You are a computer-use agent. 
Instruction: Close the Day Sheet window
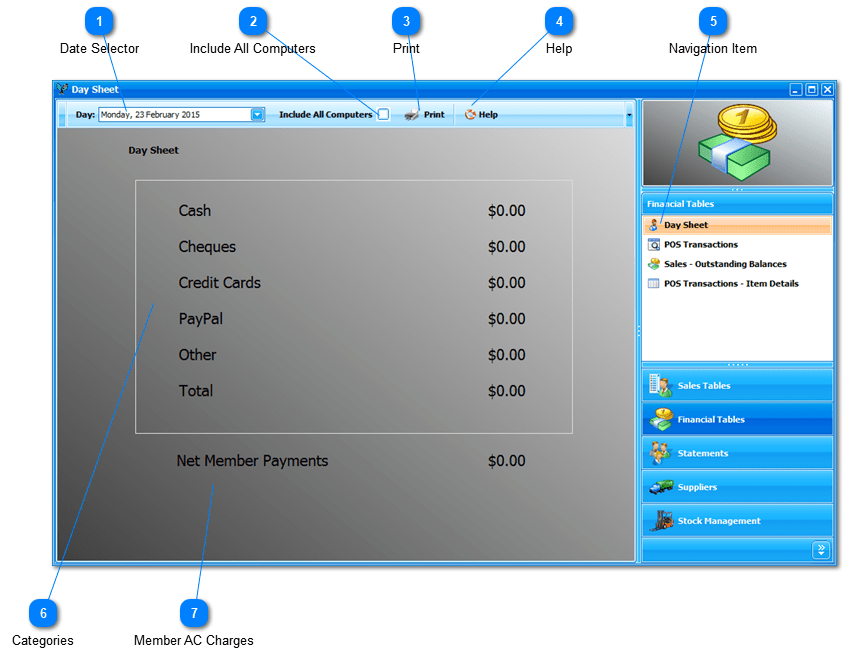click(x=827, y=90)
